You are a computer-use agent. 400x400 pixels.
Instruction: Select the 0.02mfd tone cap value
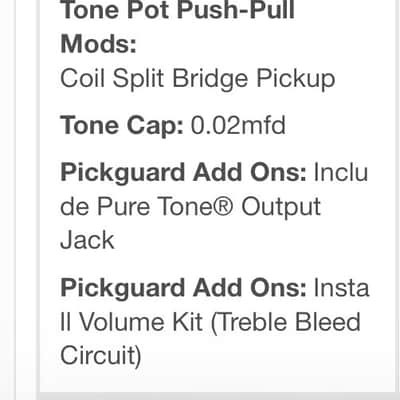click(238, 125)
